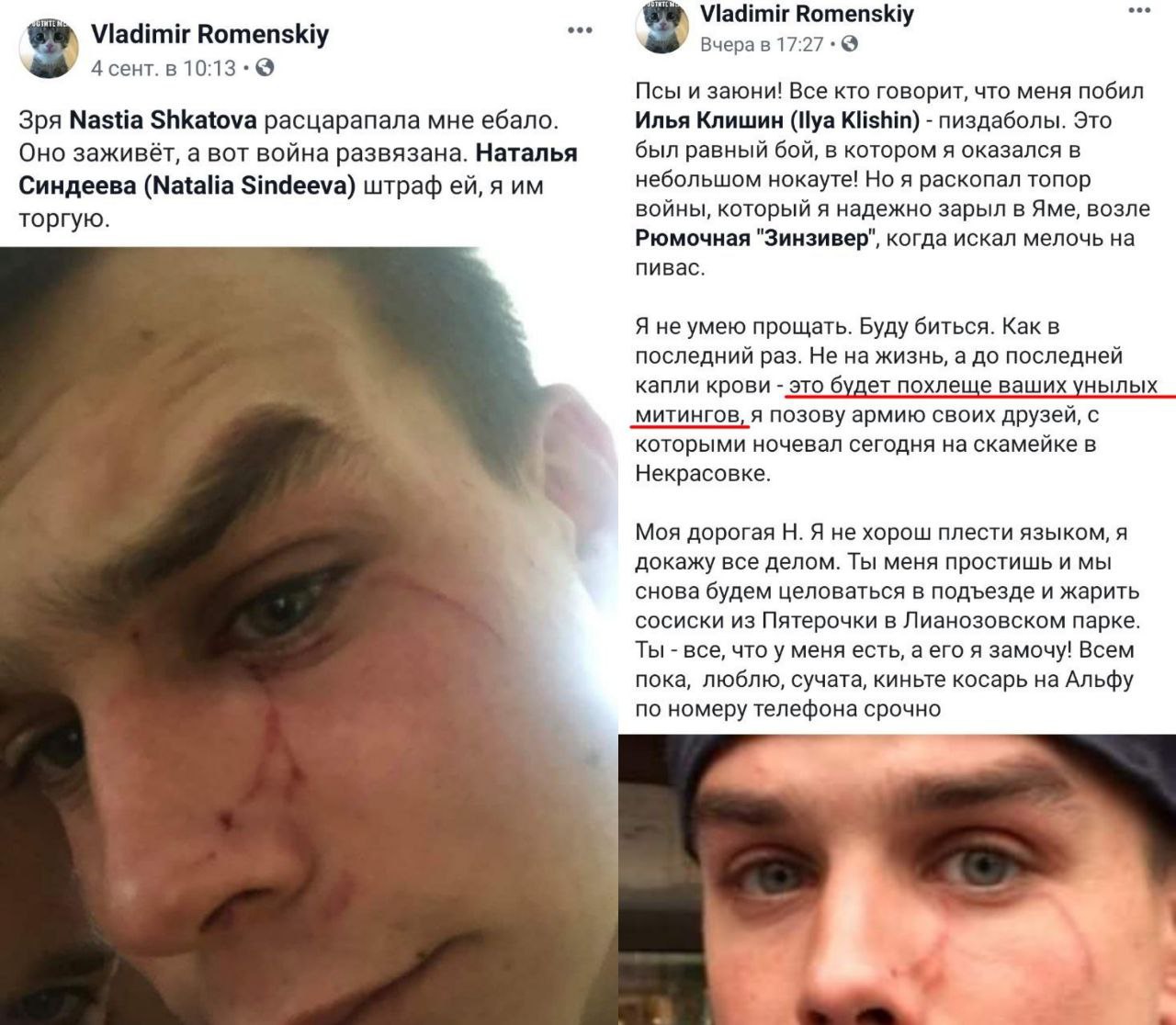Screen dimensions: 1176x1025
Task: Open the Вчера в 17:27 timestamp link
Action: 762,44
